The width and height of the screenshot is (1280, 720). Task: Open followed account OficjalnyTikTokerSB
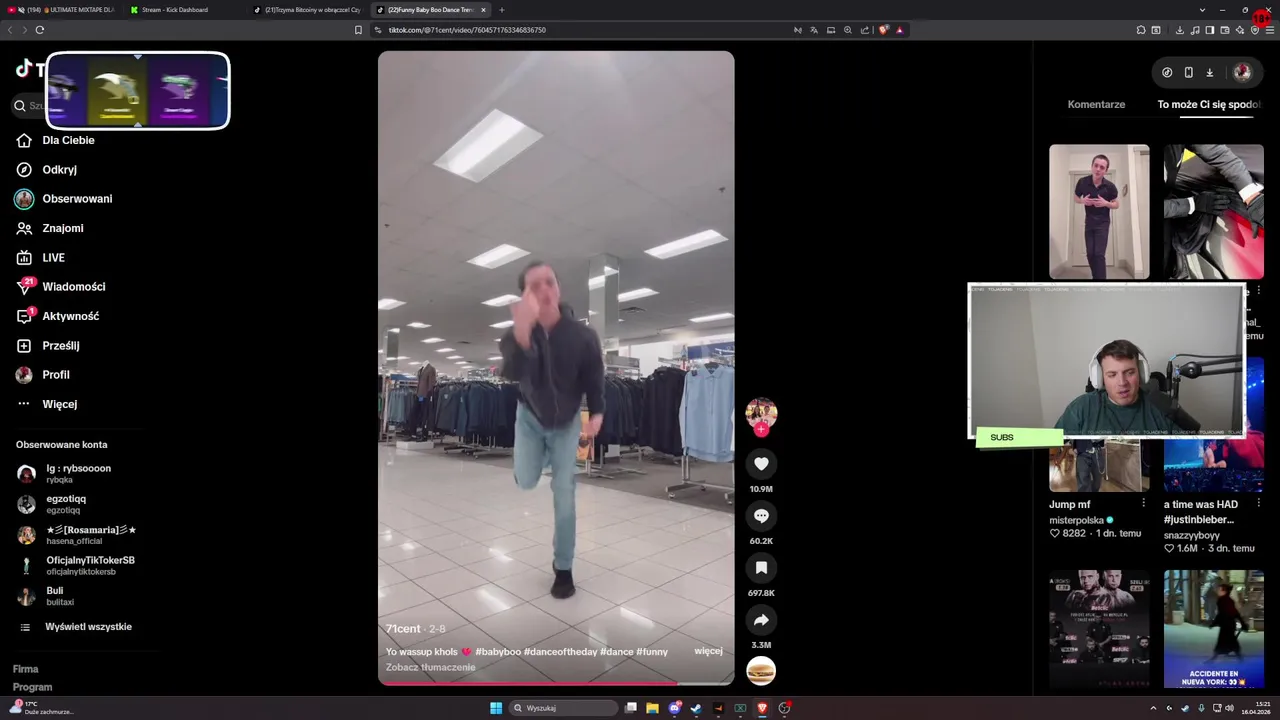click(x=76, y=565)
